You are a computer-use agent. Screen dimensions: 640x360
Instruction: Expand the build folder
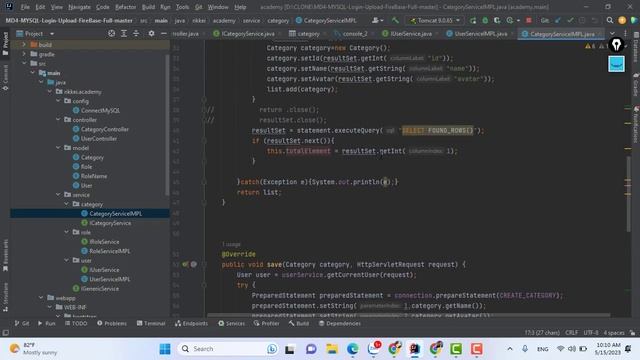tap(24, 44)
